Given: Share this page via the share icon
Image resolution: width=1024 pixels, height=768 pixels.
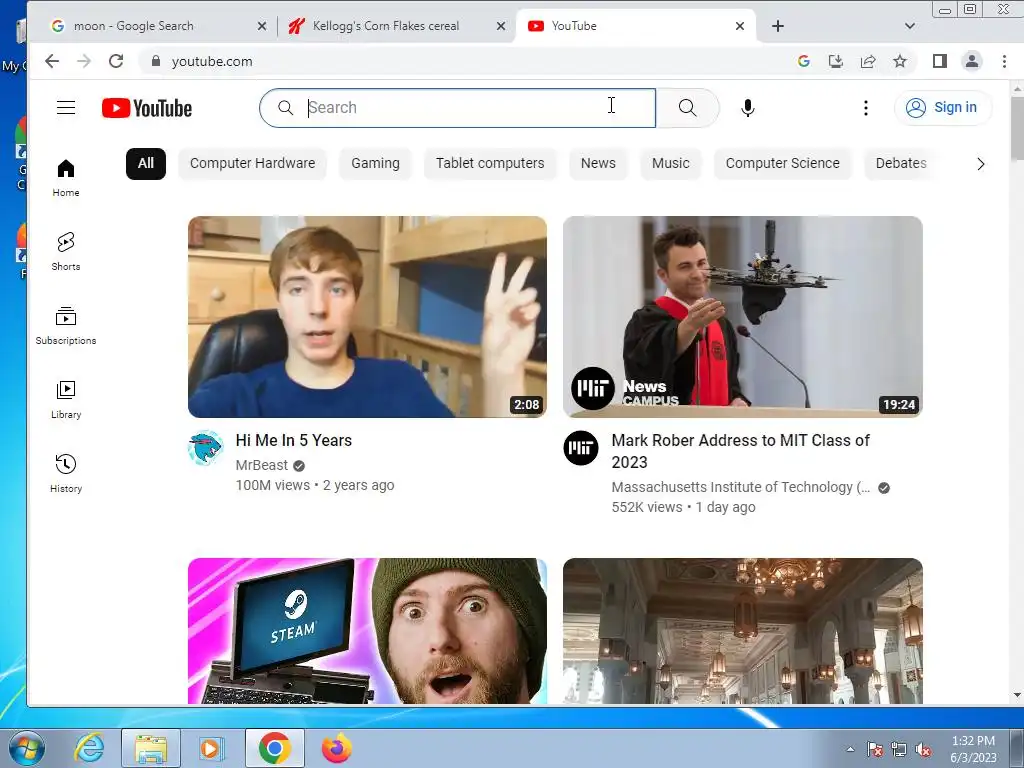Looking at the screenshot, I should (x=868, y=61).
